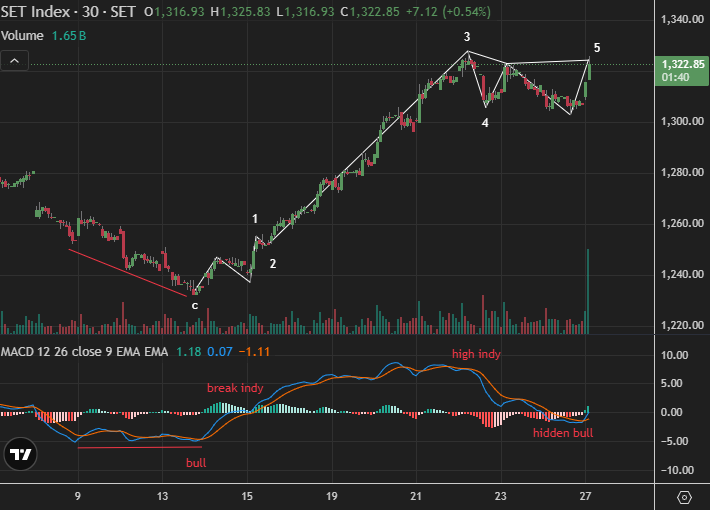Select the signal line value −1.11
Viewport: 710px width, 510px height.
pyautogui.click(x=254, y=352)
